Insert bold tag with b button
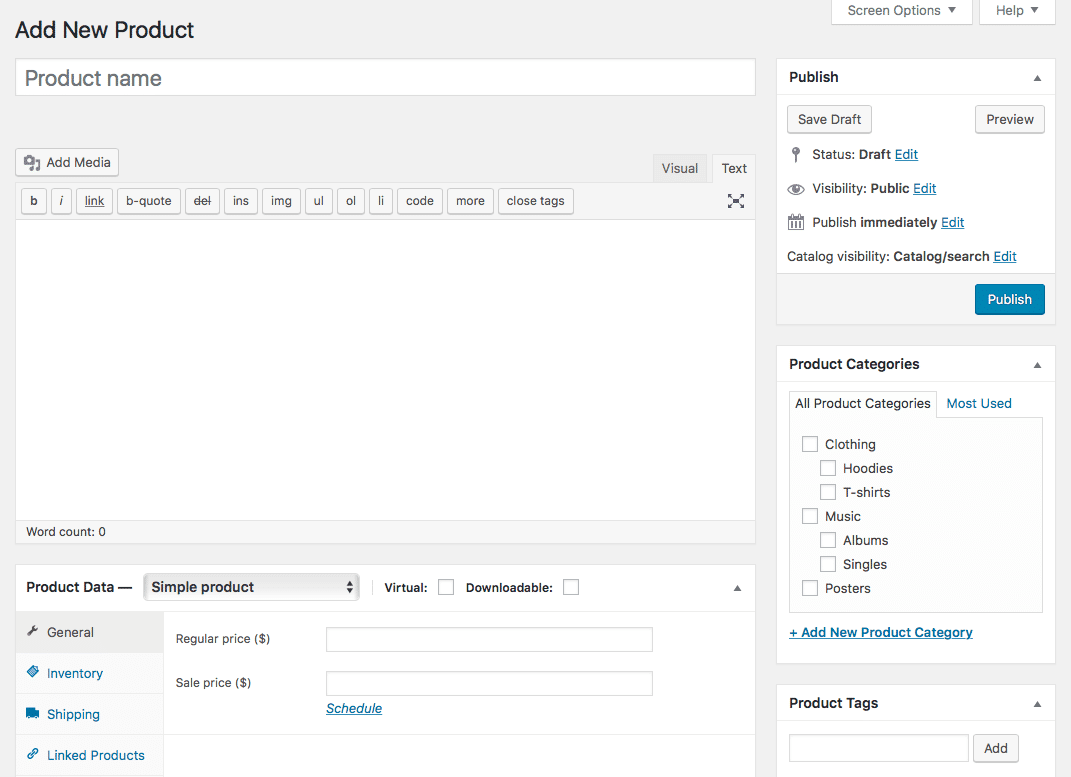 [33, 201]
